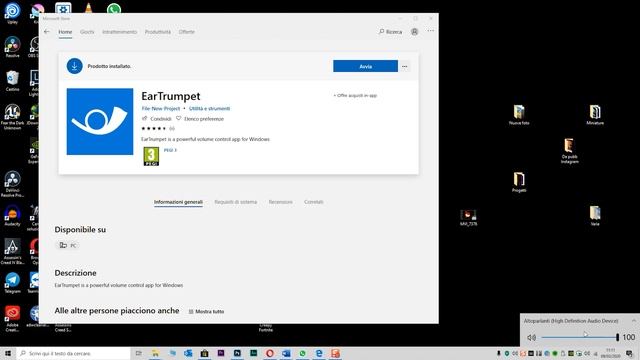
Task: Share the app via Condividi
Action: (x=157, y=119)
